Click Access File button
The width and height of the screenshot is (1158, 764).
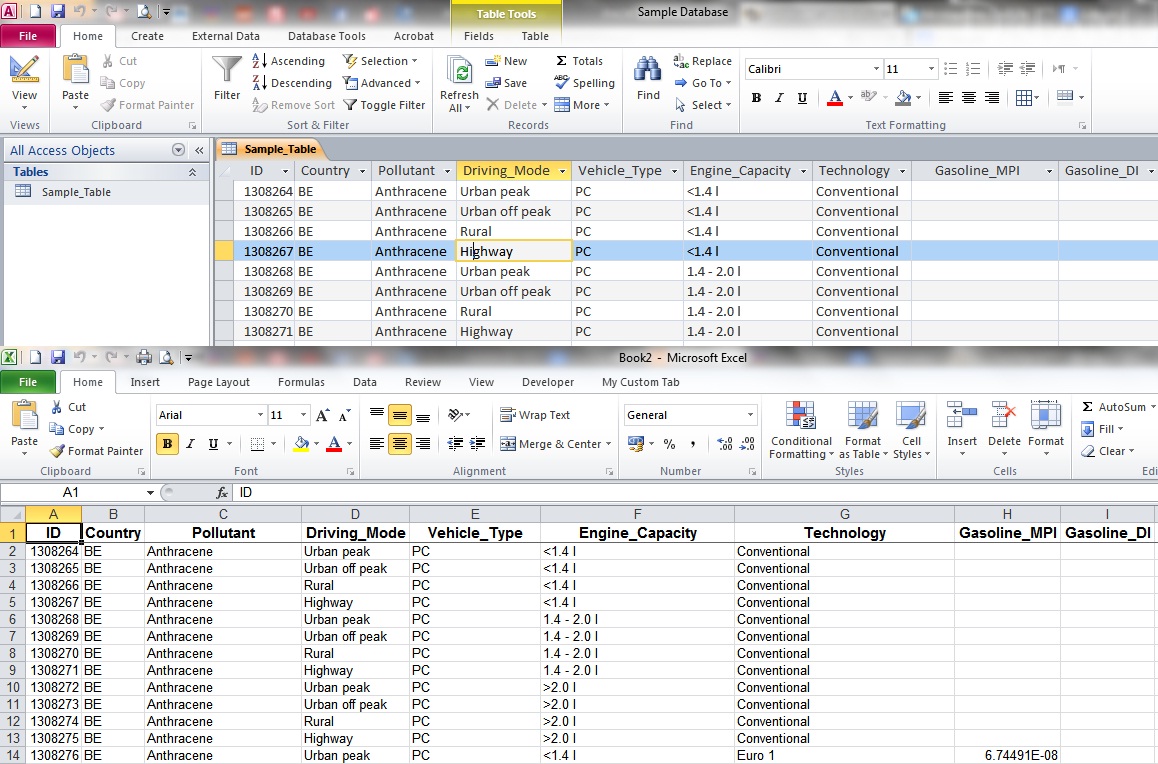28,35
